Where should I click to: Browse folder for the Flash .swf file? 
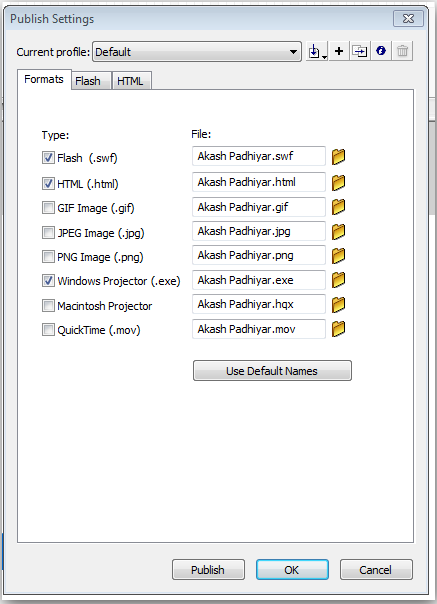338,157
